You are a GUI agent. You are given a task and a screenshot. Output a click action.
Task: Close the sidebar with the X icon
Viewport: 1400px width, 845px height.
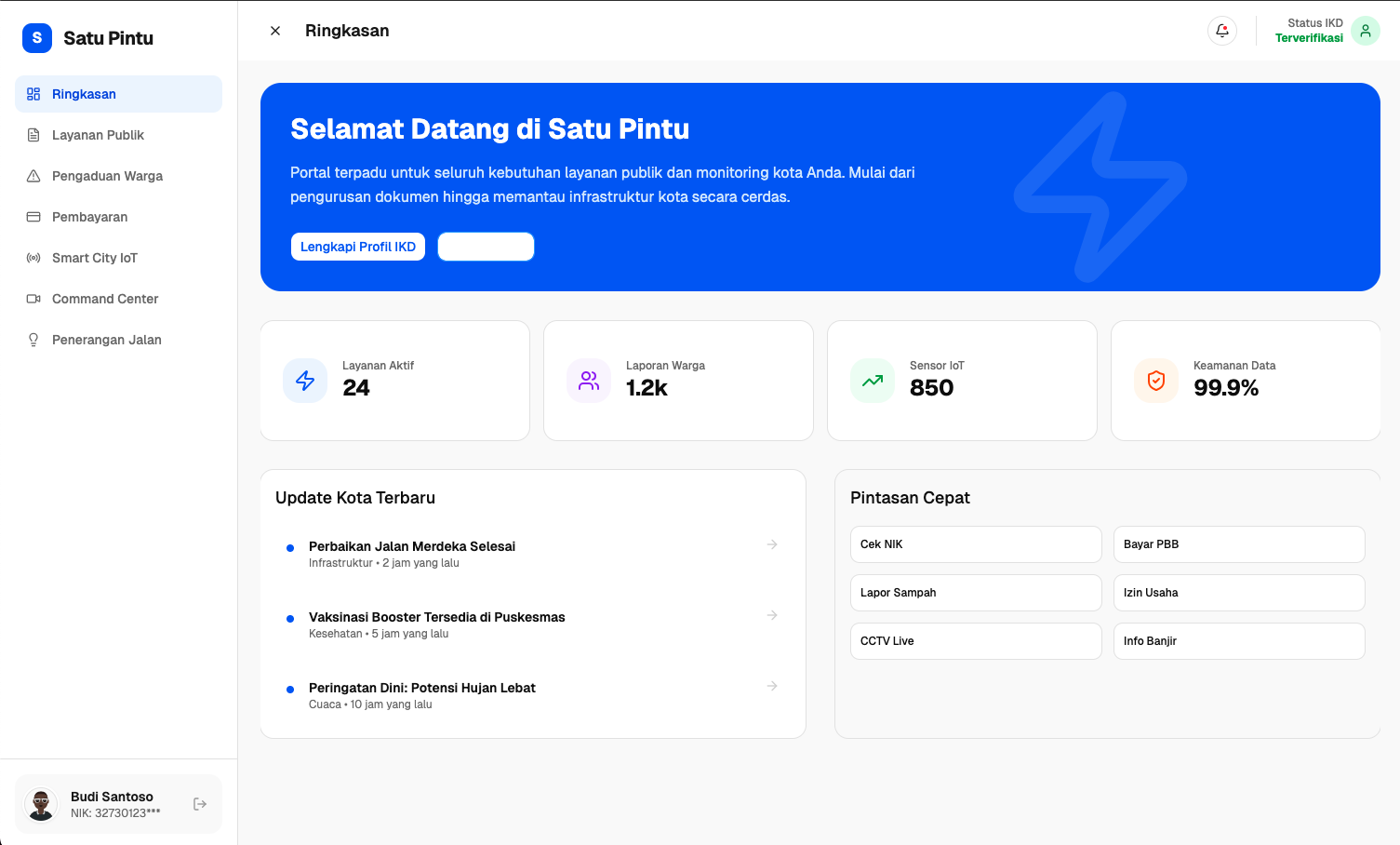click(x=275, y=31)
